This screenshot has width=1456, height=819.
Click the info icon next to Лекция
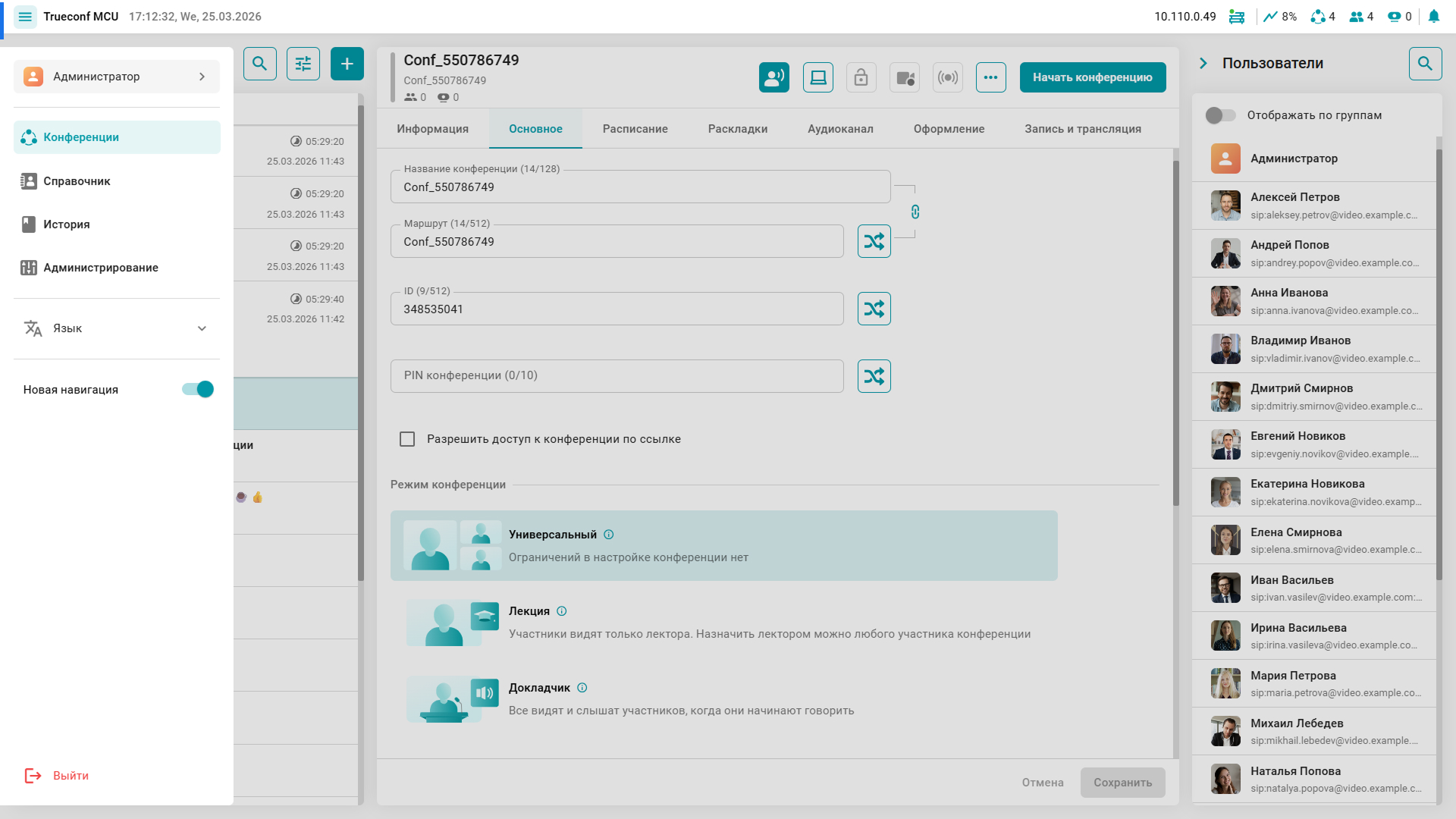562,611
